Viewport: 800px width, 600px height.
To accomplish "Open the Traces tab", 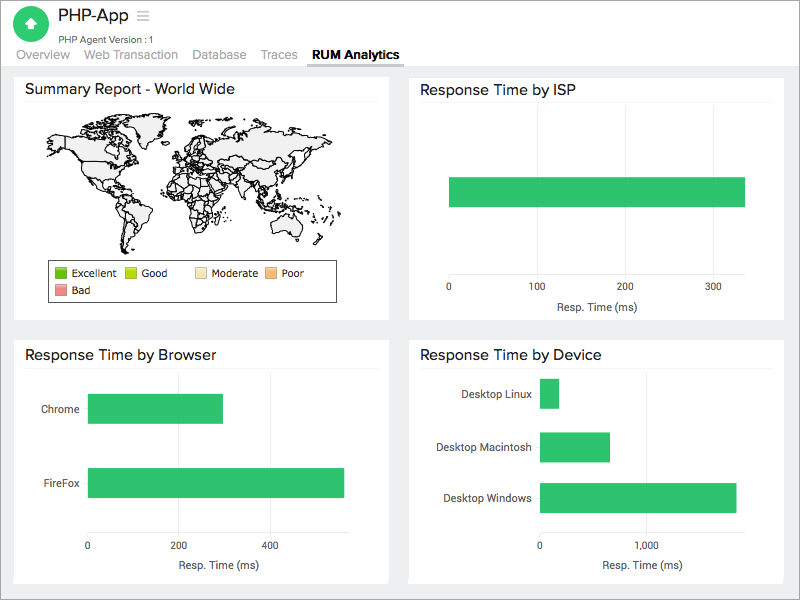I will coord(279,55).
